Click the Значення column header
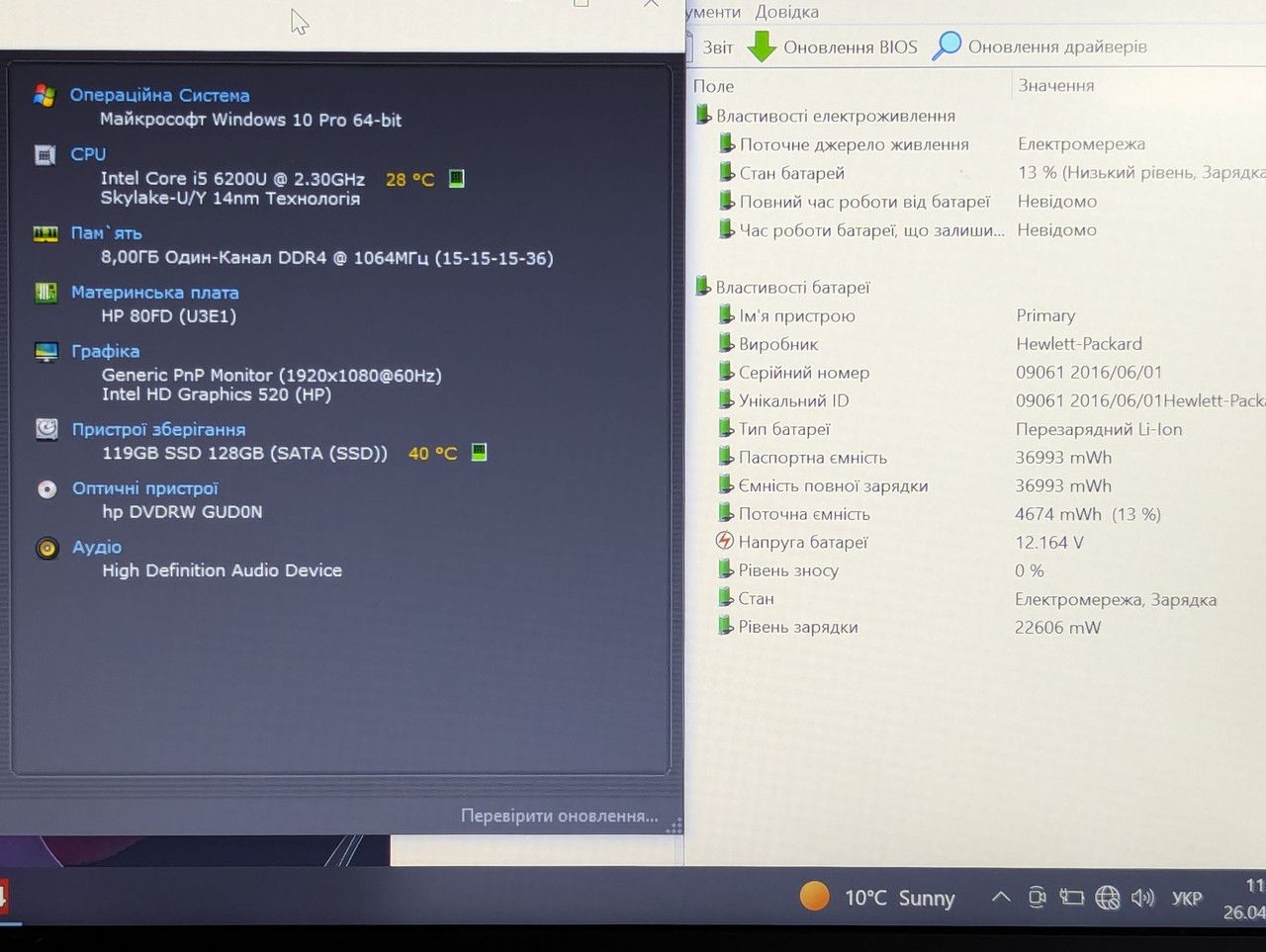Screen dimensions: 1266x952 (x=1056, y=86)
